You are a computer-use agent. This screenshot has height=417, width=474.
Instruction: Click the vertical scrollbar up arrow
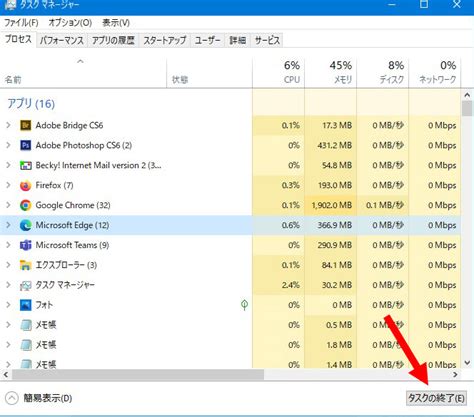tap(467, 95)
